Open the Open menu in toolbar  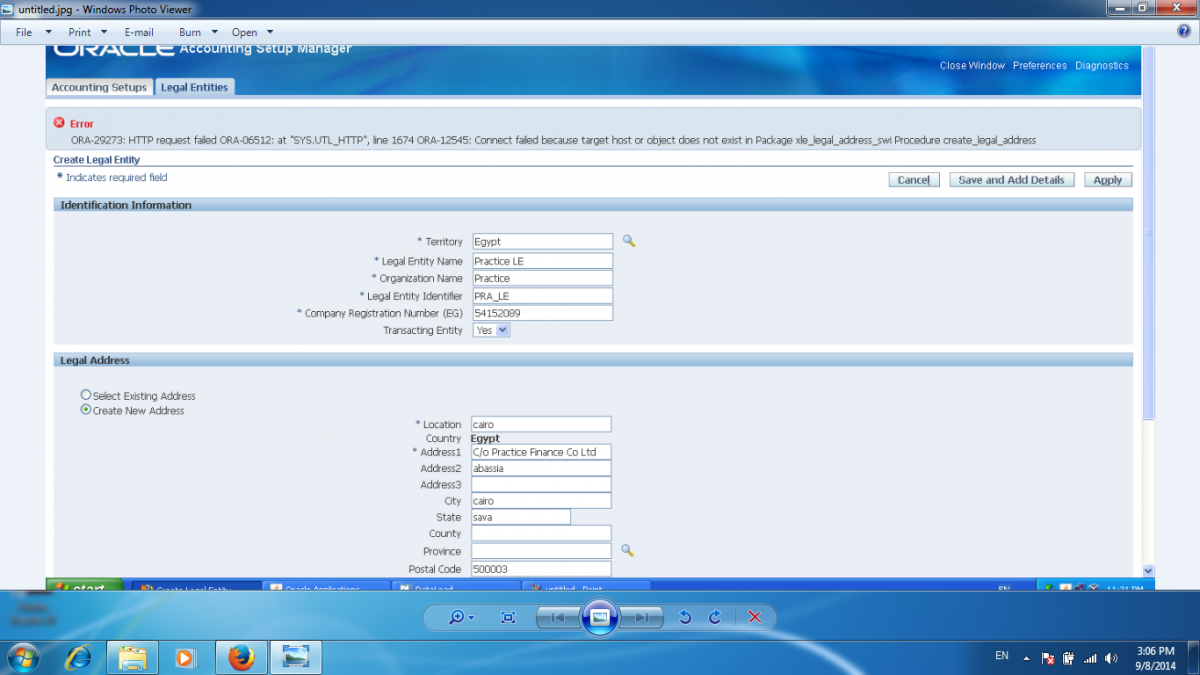point(253,32)
